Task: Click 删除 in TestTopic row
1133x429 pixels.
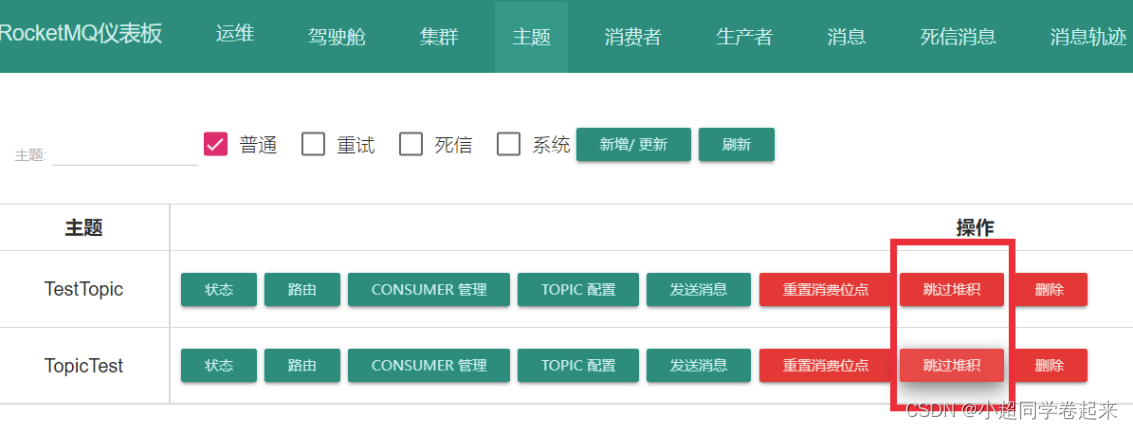Action: [x=1049, y=290]
